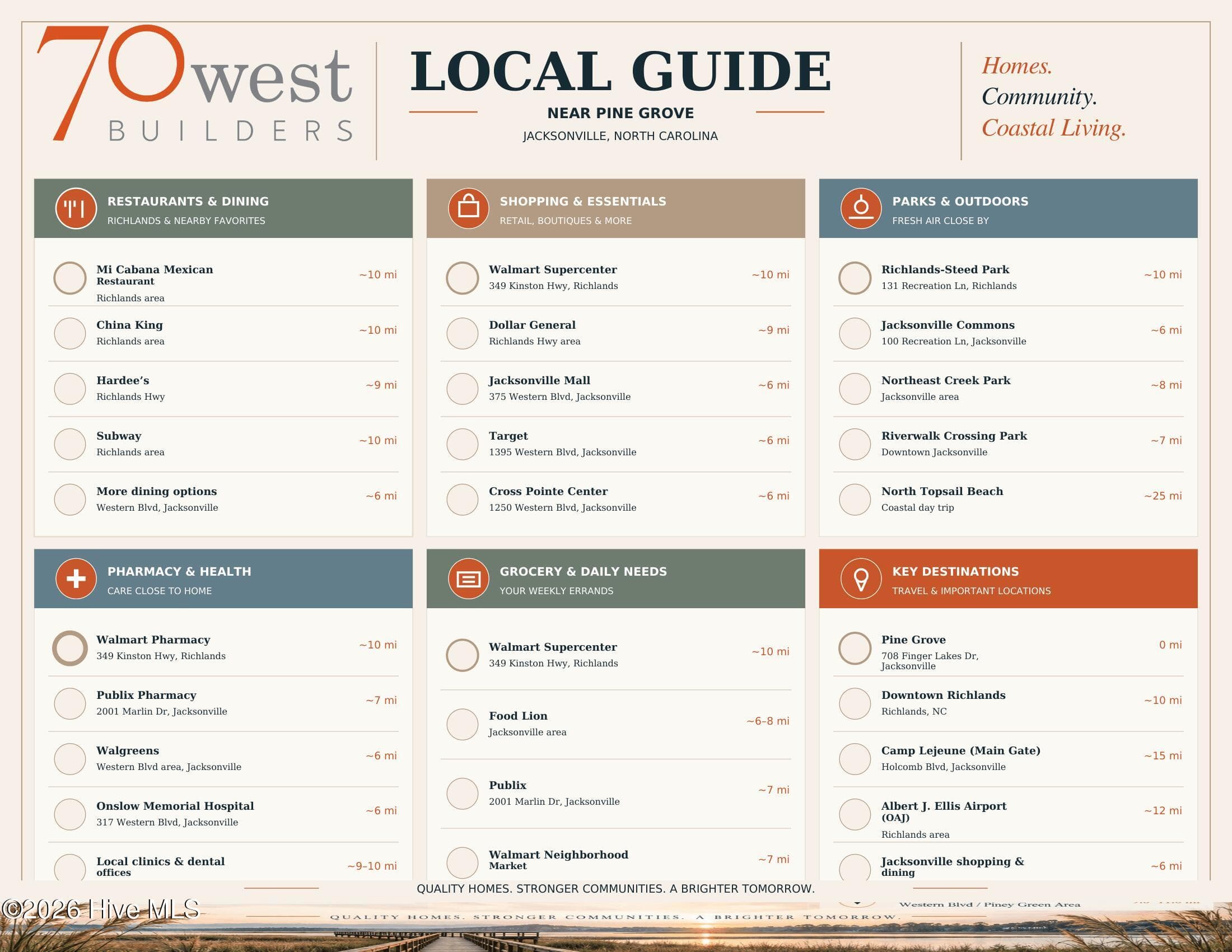Click the boardwalk sunset photo banner
1232x952 pixels.
pyautogui.click(x=616, y=927)
